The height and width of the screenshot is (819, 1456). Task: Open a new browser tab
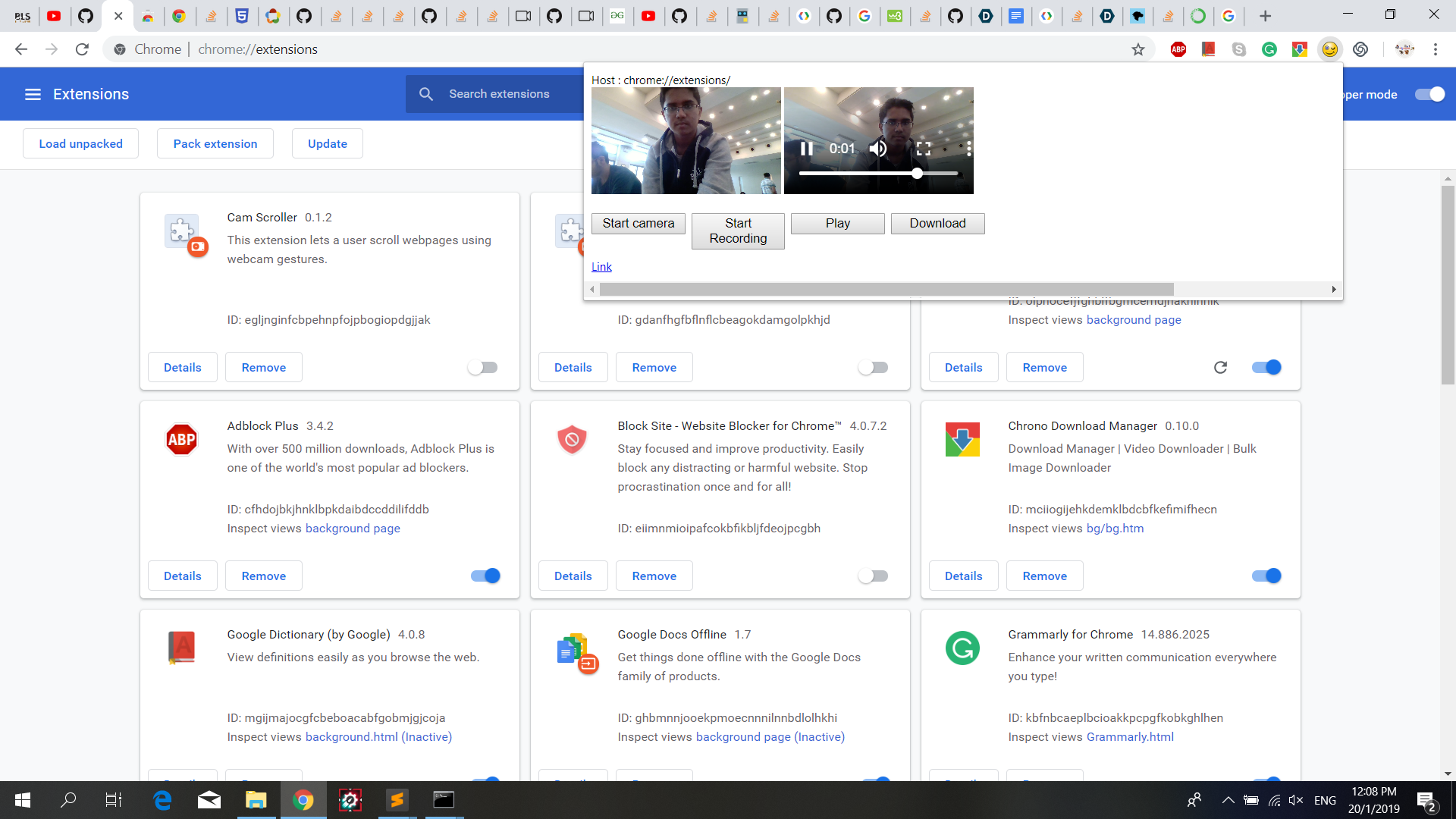tap(1265, 15)
